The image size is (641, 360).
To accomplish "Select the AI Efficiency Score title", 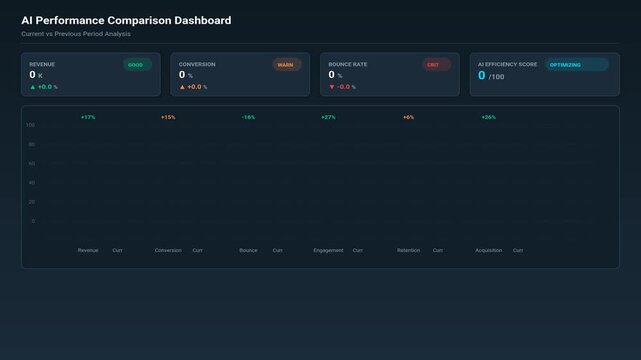I will [x=507, y=64].
